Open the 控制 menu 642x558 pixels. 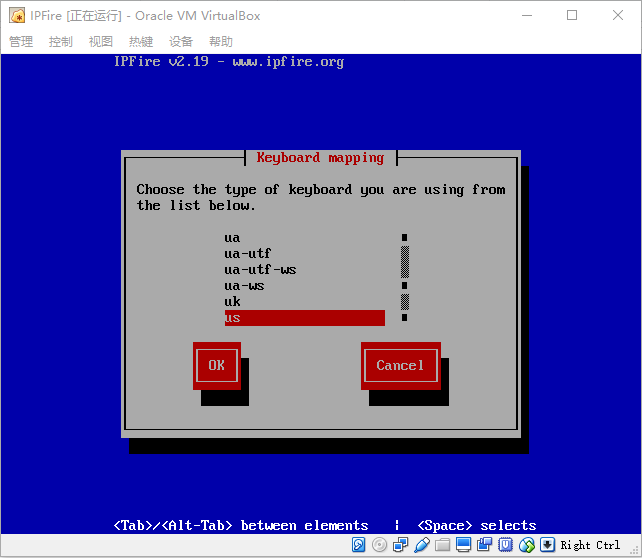(61, 41)
